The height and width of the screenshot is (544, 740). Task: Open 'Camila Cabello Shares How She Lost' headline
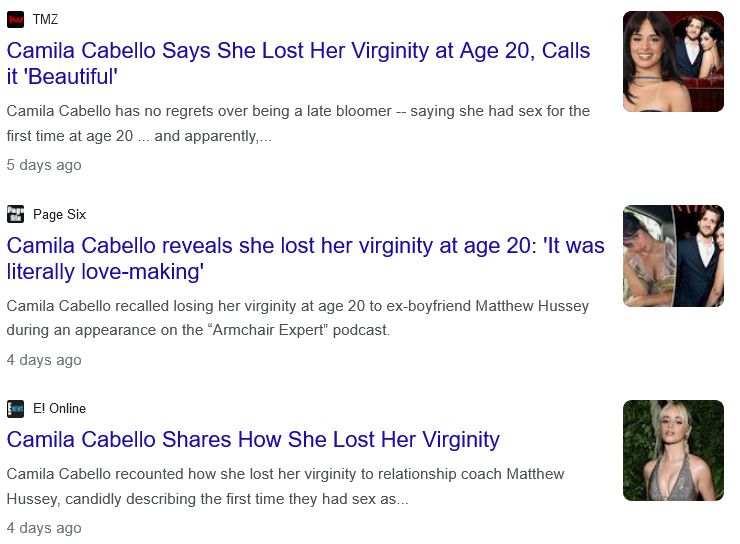(253, 439)
